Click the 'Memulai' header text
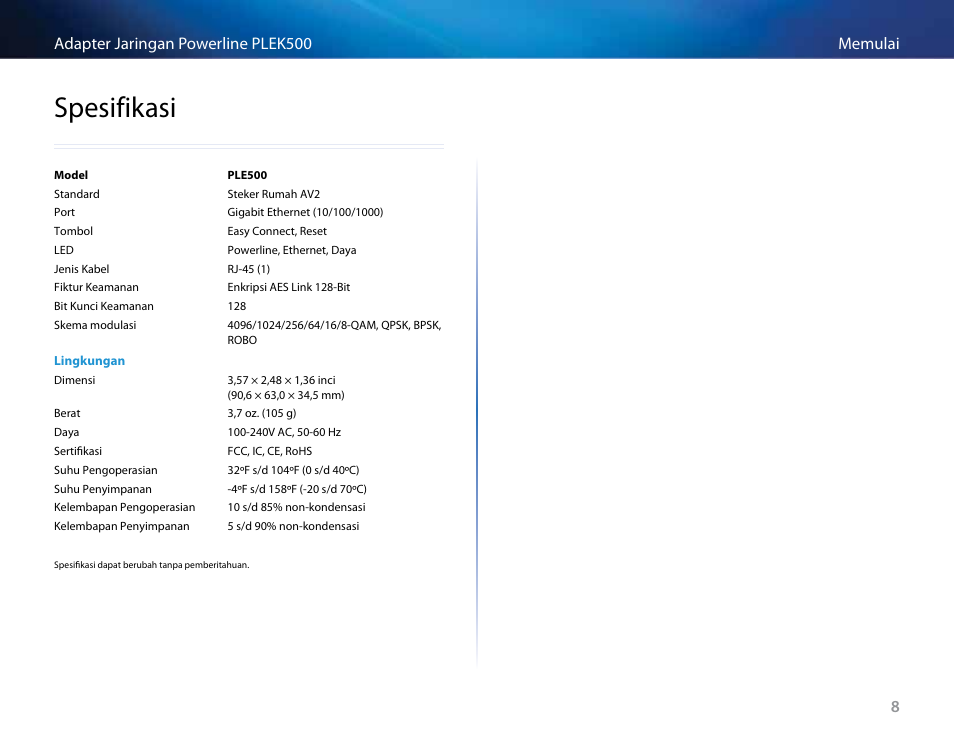The width and height of the screenshot is (954, 738). pyautogui.click(x=868, y=44)
